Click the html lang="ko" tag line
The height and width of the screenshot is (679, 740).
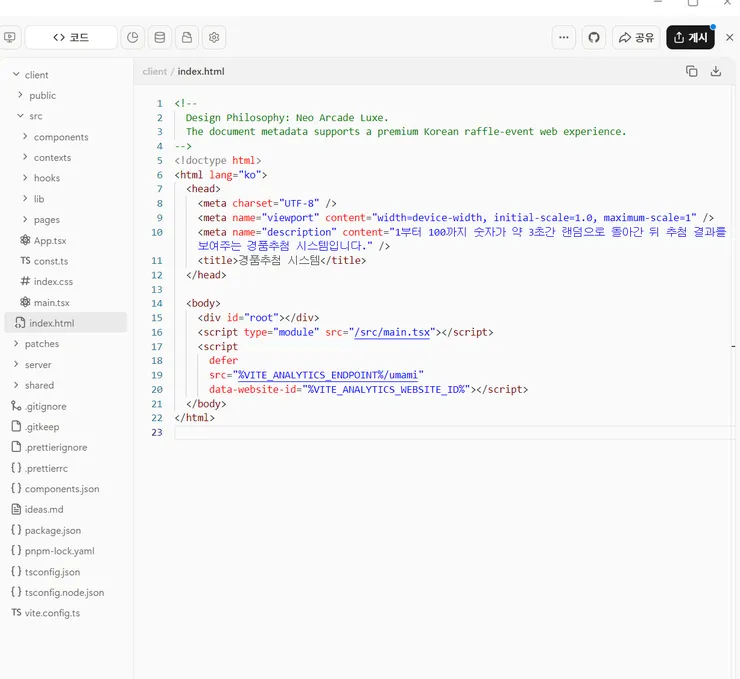pos(220,175)
